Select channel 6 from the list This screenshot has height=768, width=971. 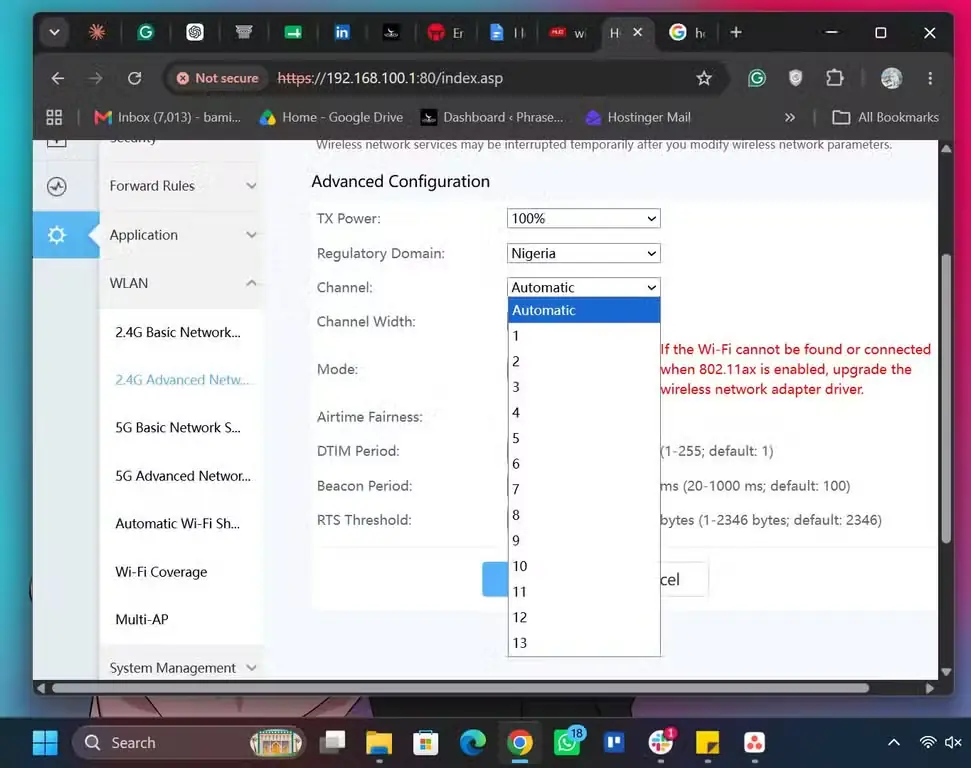(584, 464)
